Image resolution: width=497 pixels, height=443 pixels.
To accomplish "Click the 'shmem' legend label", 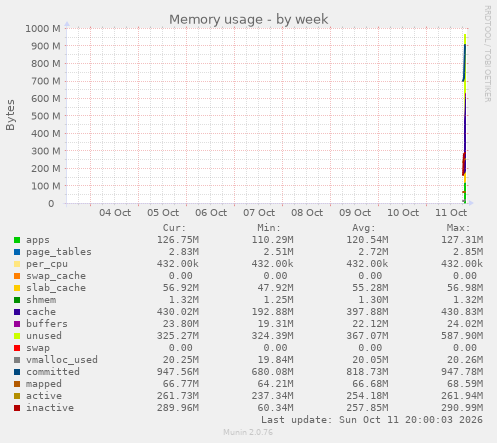I will [41, 300].
